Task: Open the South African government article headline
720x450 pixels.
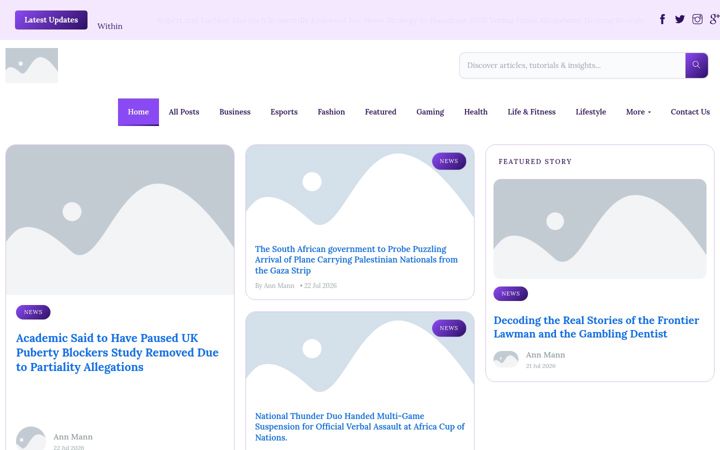Action: (x=356, y=259)
